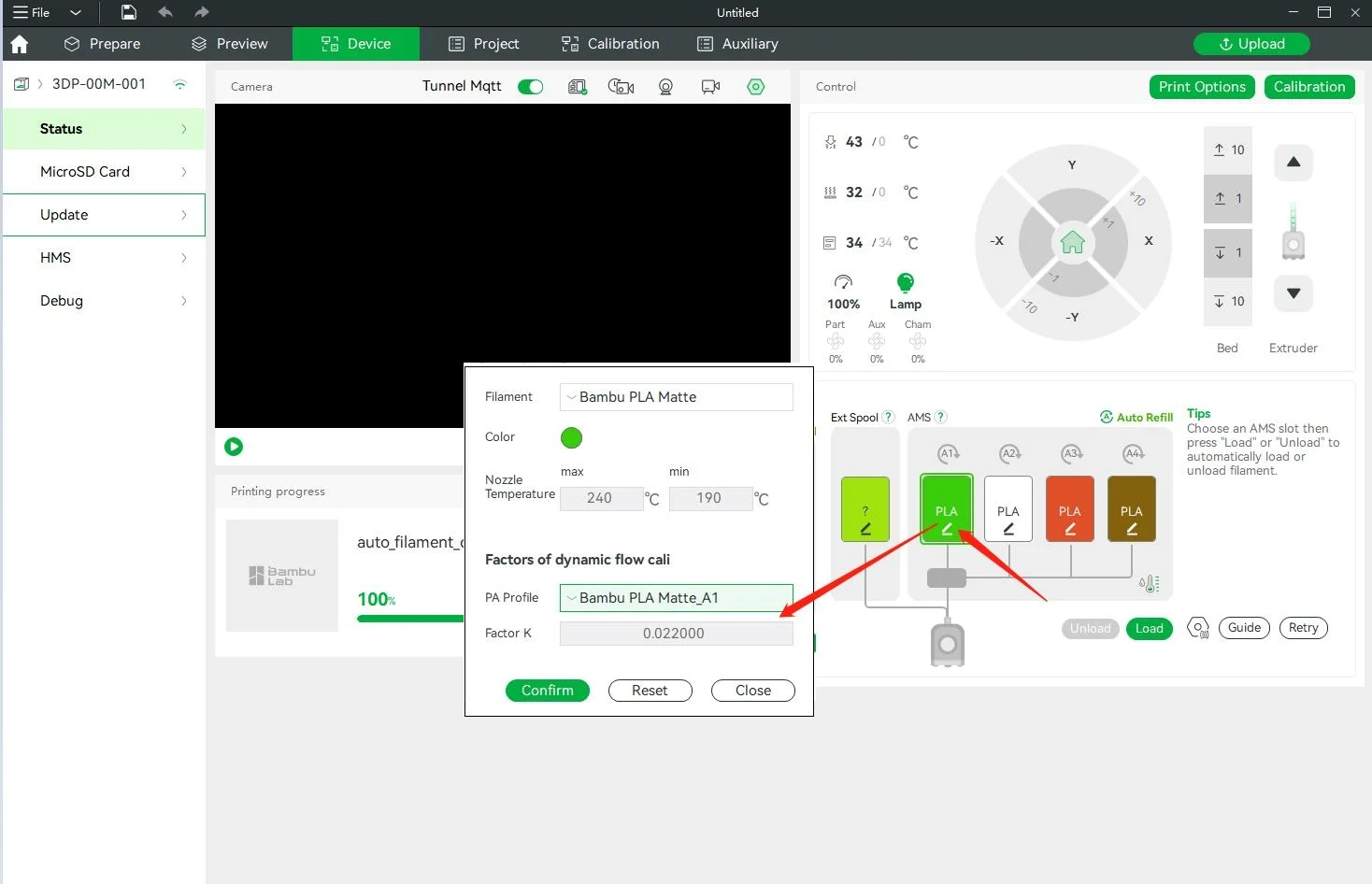Image resolution: width=1372 pixels, height=884 pixels.
Task: Click Confirm in the filament dialog
Action: [x=548, y=691]
